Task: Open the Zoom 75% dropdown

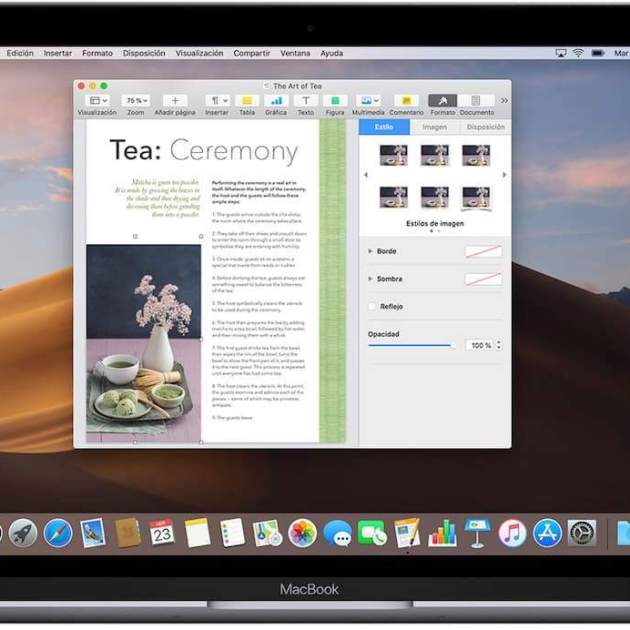Action: (x=135, y=101)
